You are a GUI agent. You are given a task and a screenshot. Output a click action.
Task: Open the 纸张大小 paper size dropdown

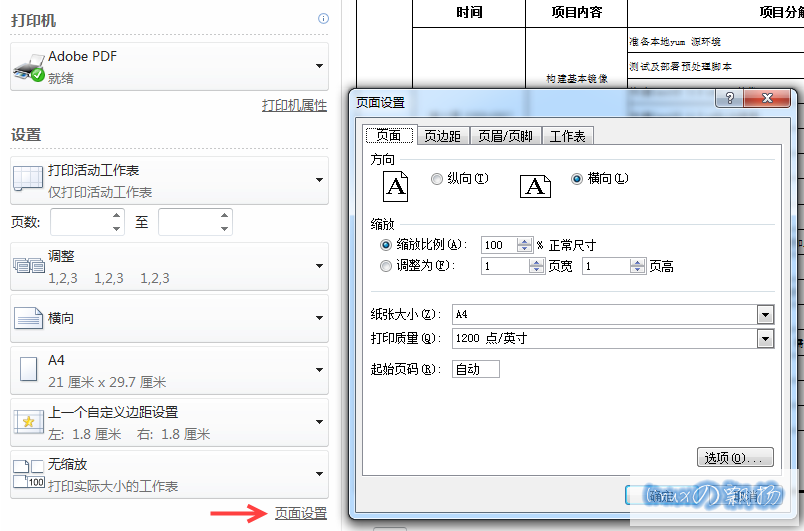tap(765, 315)
